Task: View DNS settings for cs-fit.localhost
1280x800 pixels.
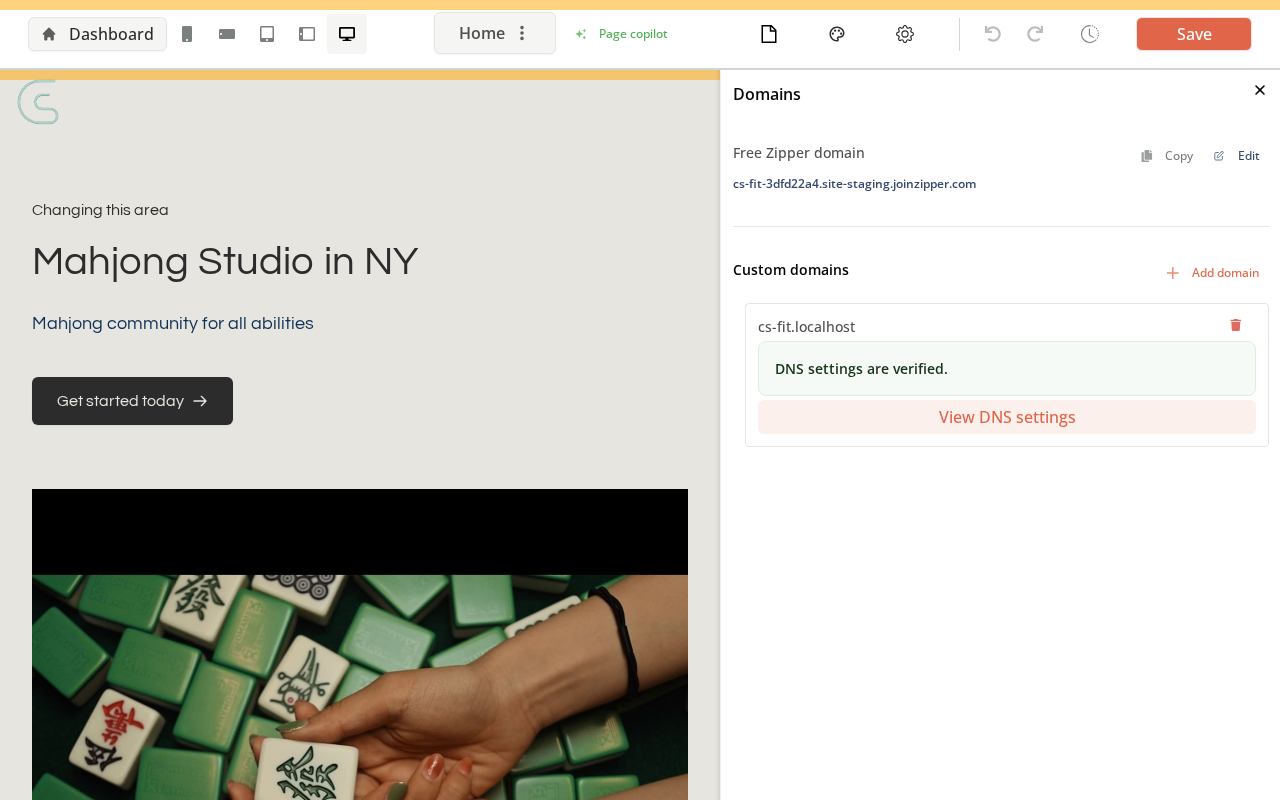Action: pos(1007,417)
